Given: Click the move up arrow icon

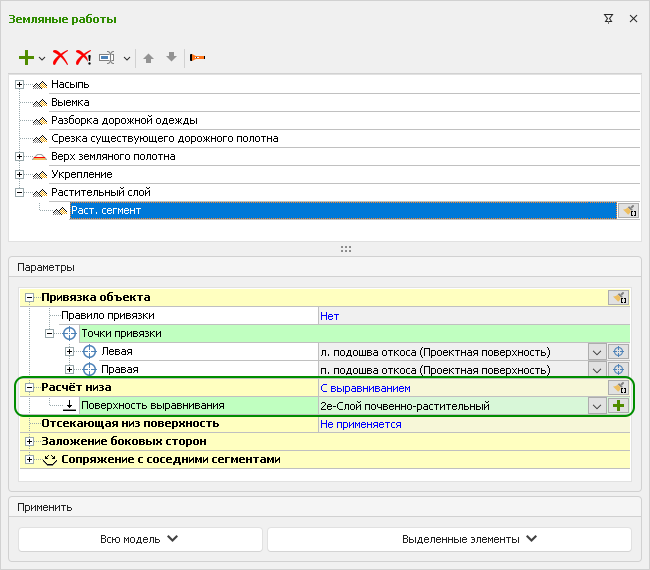Looking at the screenshot, I should point(148,58).
